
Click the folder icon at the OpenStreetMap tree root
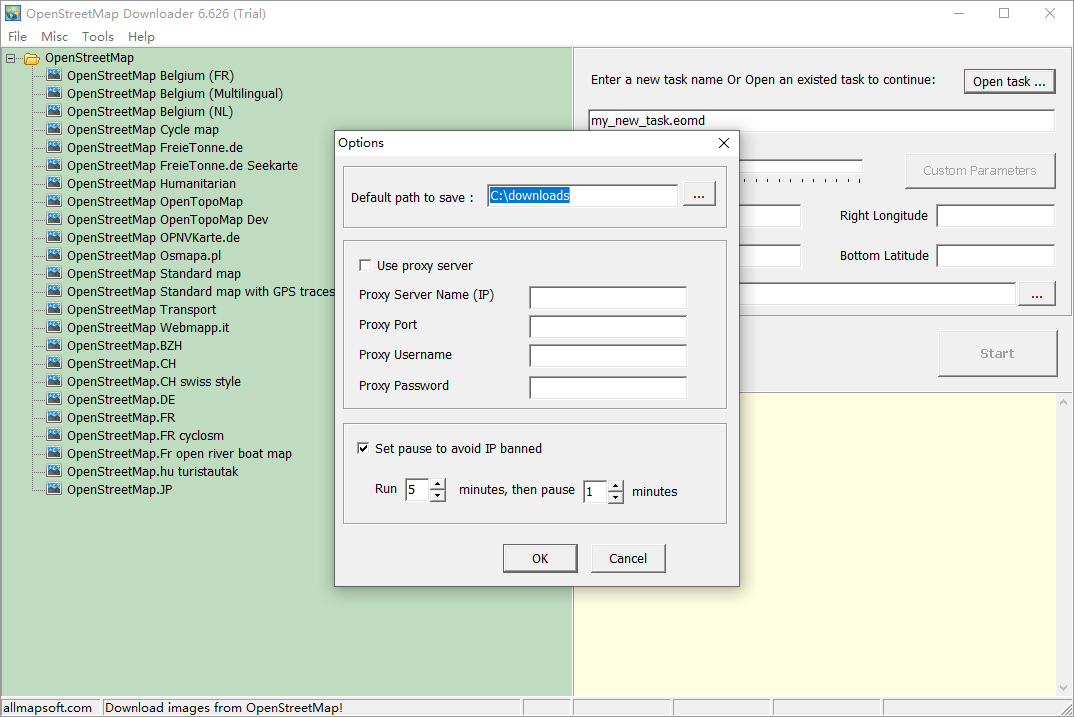(30, 58)
